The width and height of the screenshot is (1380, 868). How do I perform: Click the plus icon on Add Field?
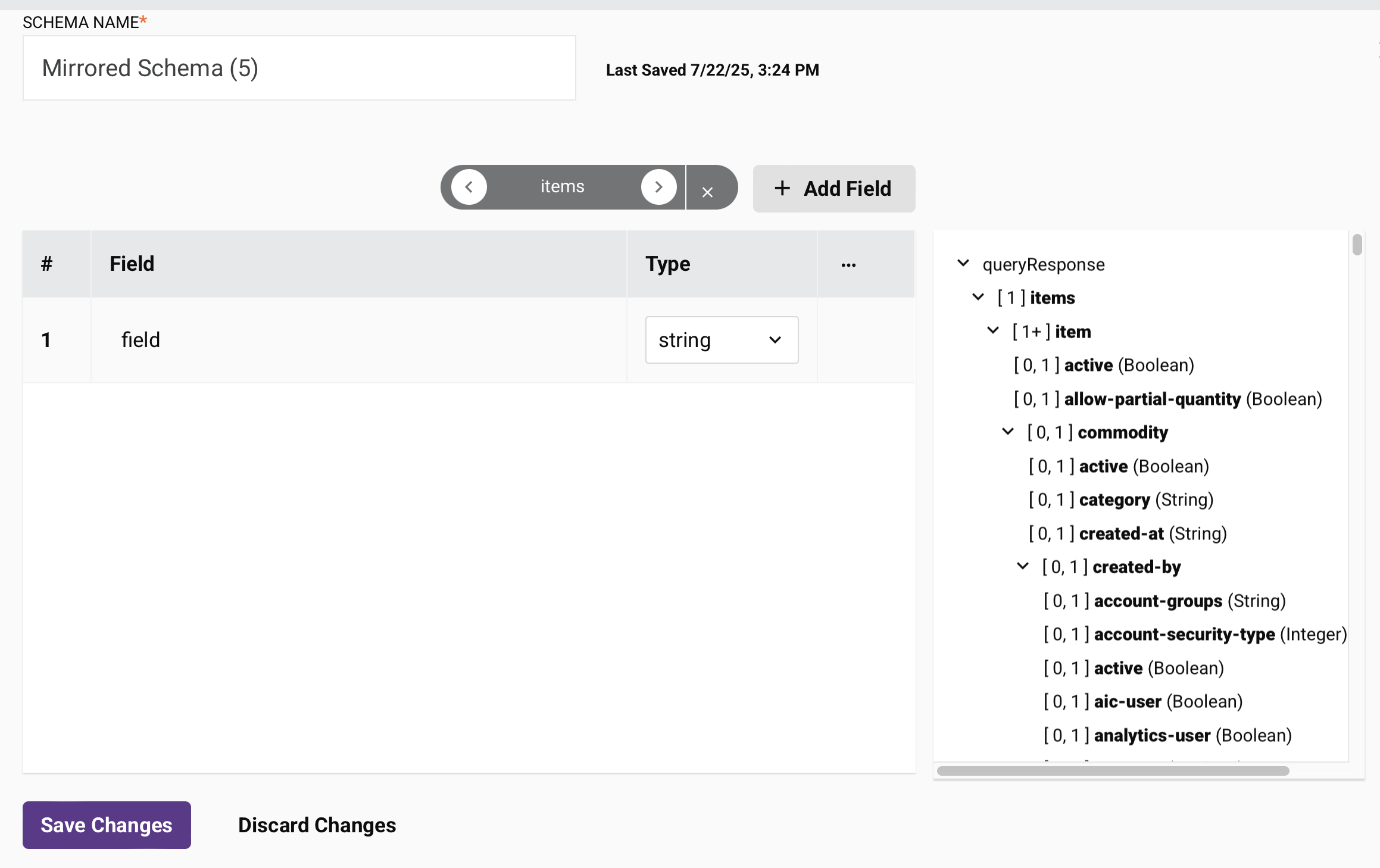(x=783, y=188)
